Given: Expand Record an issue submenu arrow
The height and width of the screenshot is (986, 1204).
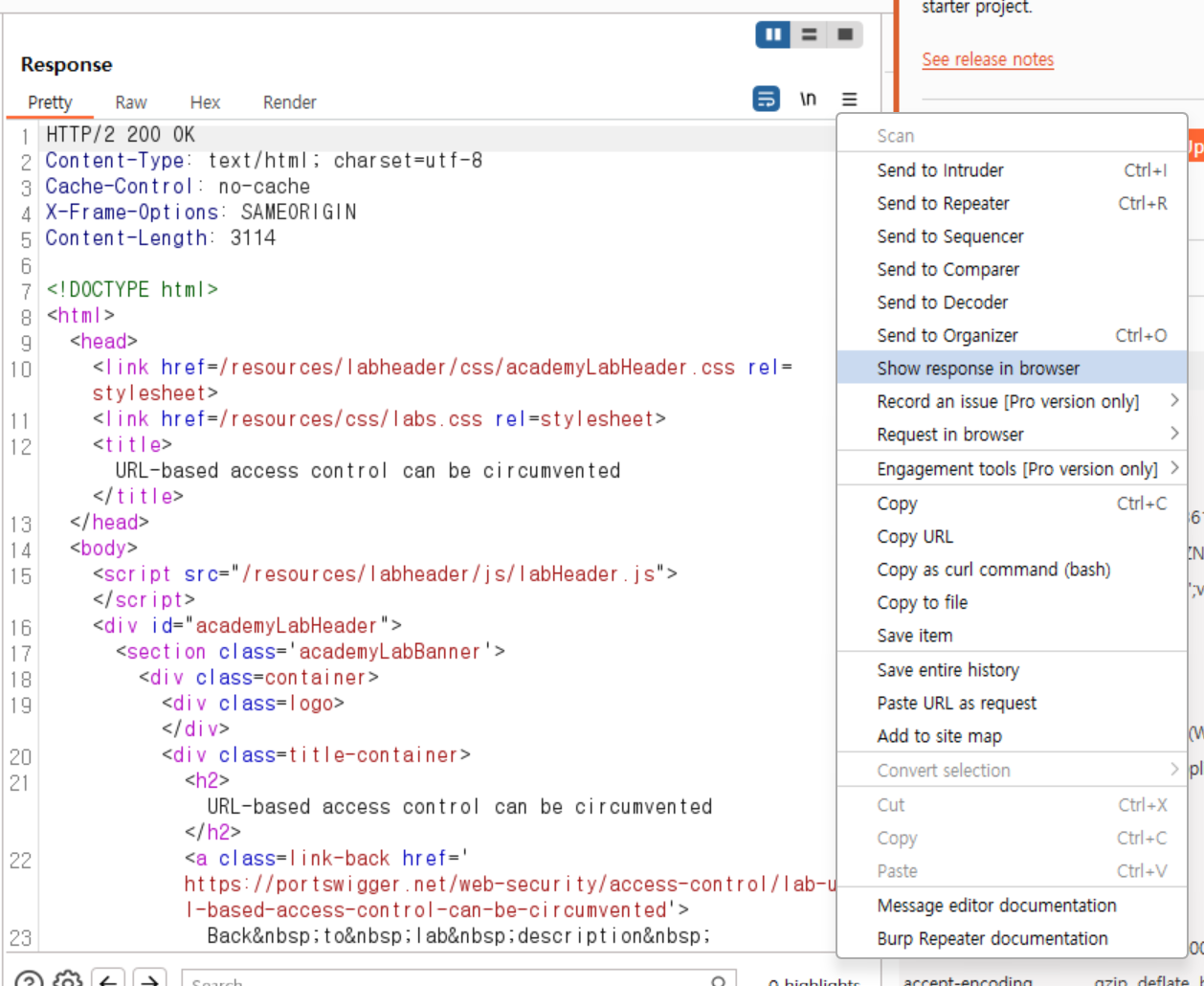Looking at the screenshot, I should click(x=1174, y=401).
